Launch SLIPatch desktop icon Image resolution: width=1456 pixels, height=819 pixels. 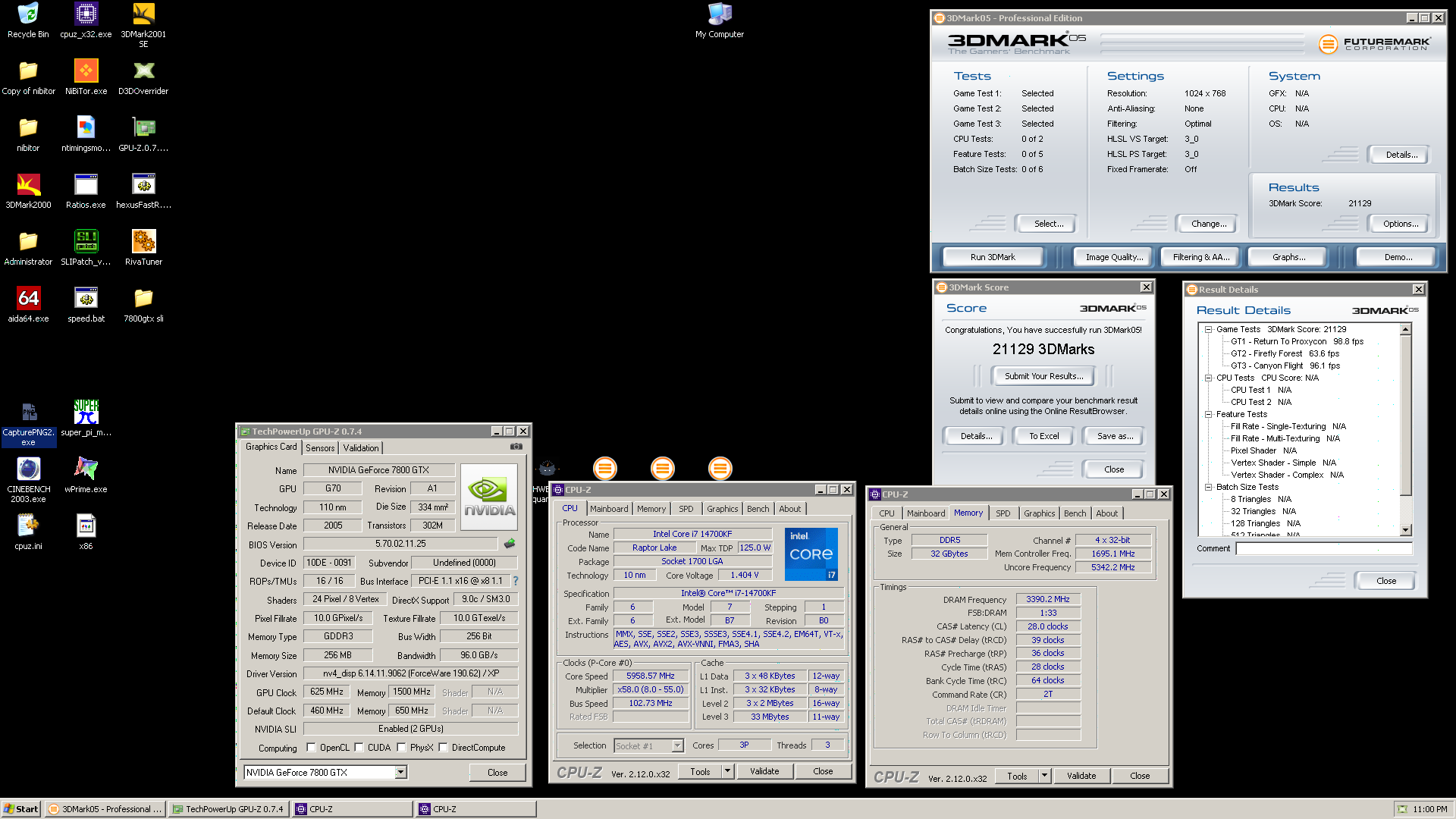tap(86, 248)
